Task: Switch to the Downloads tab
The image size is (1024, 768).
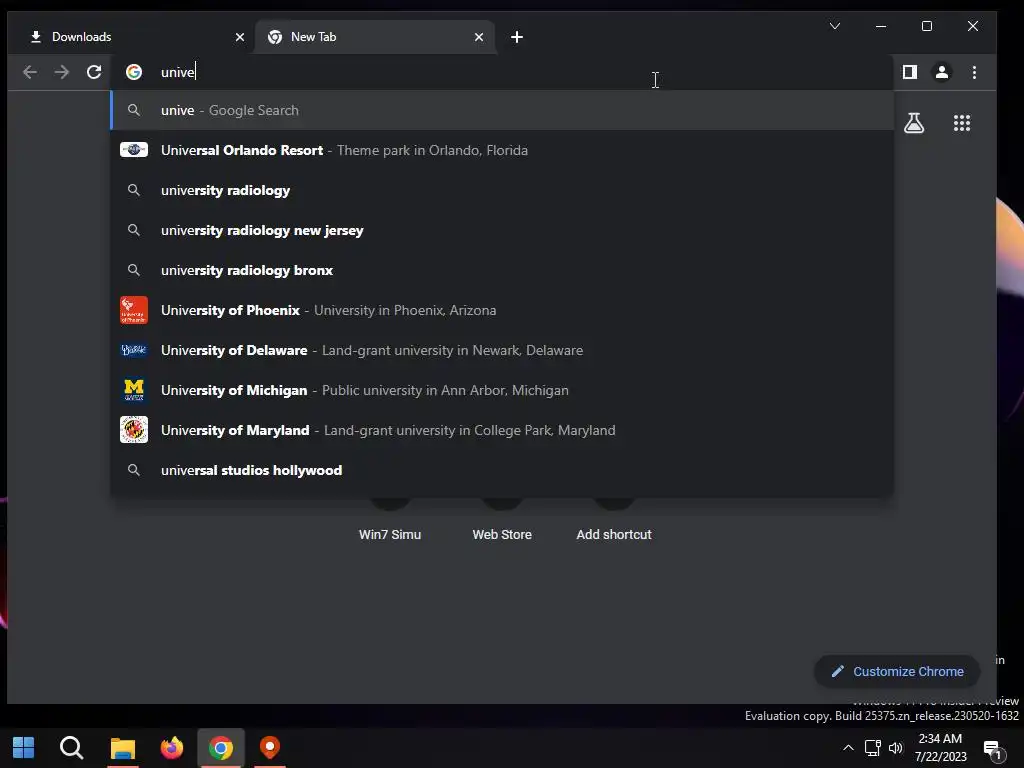Action: pos(131,37)
